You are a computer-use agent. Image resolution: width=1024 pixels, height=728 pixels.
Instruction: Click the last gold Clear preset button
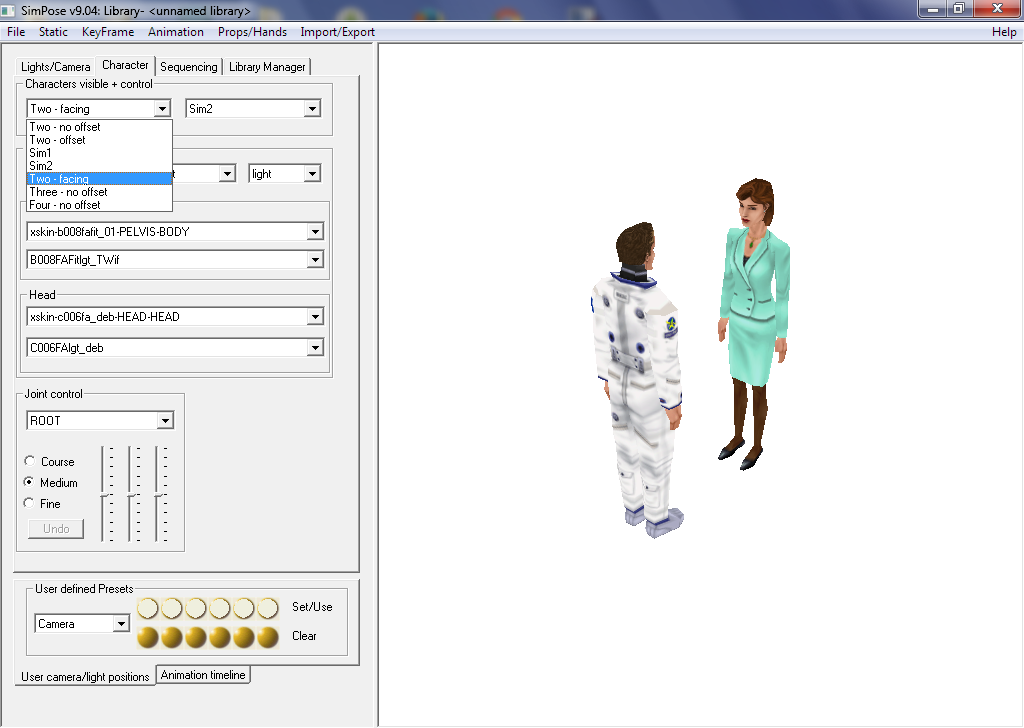pyautogui.click(x=268, y=637)
